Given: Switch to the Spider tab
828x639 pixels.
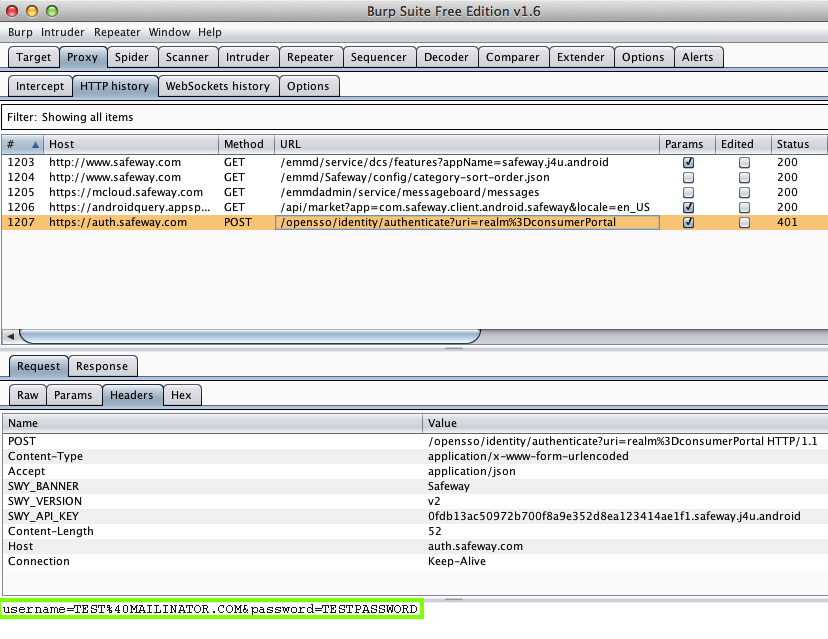Looking at the screenshot, I should 131,57.
